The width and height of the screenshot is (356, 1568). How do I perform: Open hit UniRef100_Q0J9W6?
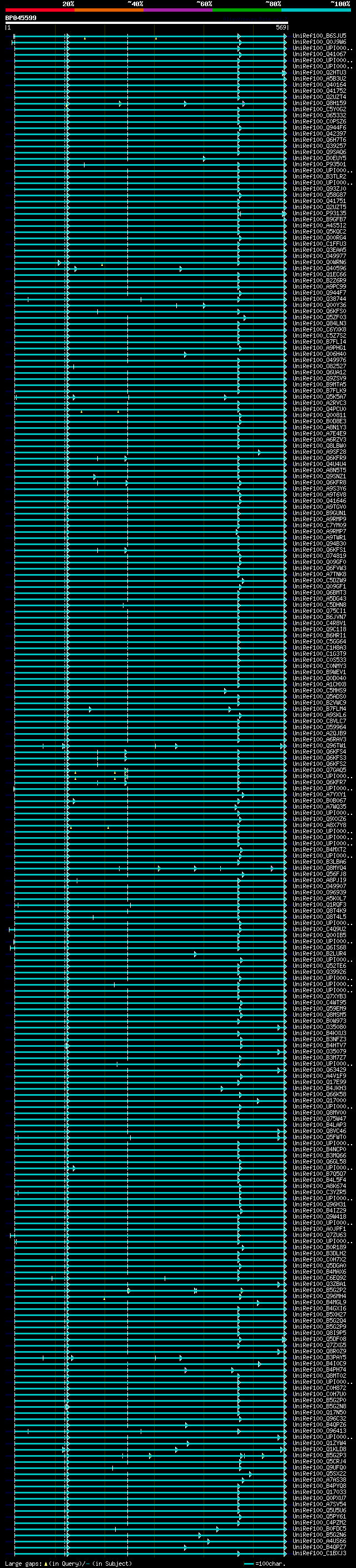pos(319,42)
